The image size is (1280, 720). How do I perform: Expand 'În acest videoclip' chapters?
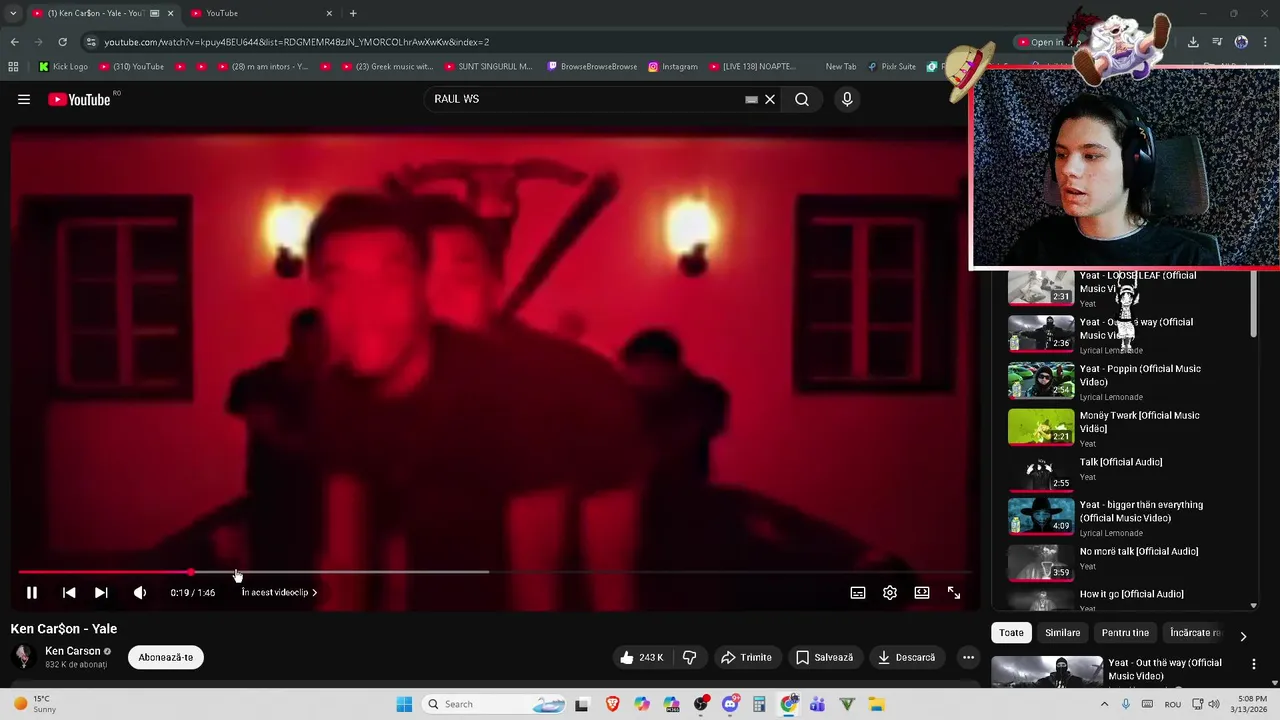pyautogui.click(x=279, y=593)
